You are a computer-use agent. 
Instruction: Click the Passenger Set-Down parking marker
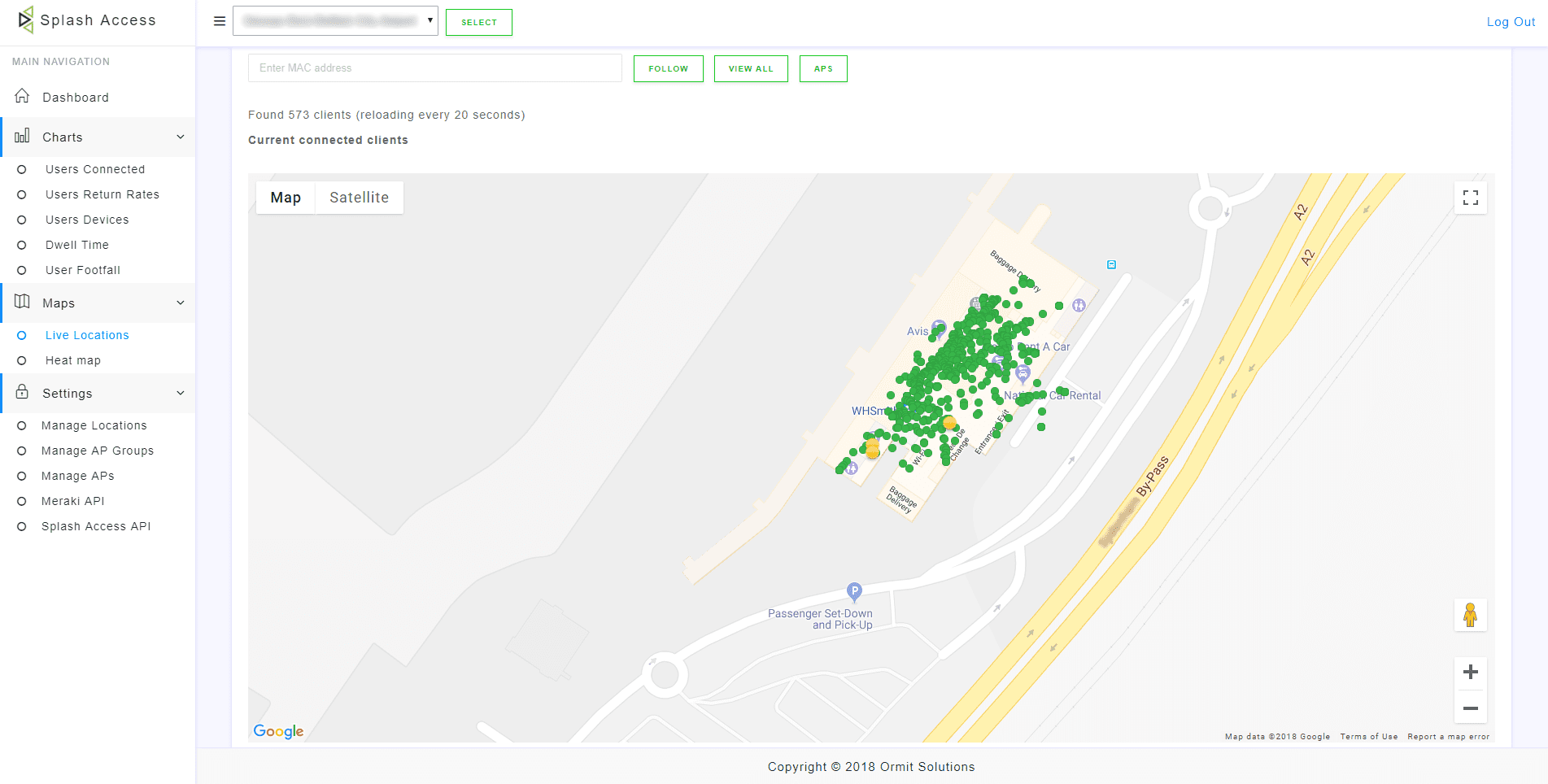coord(854,591)
